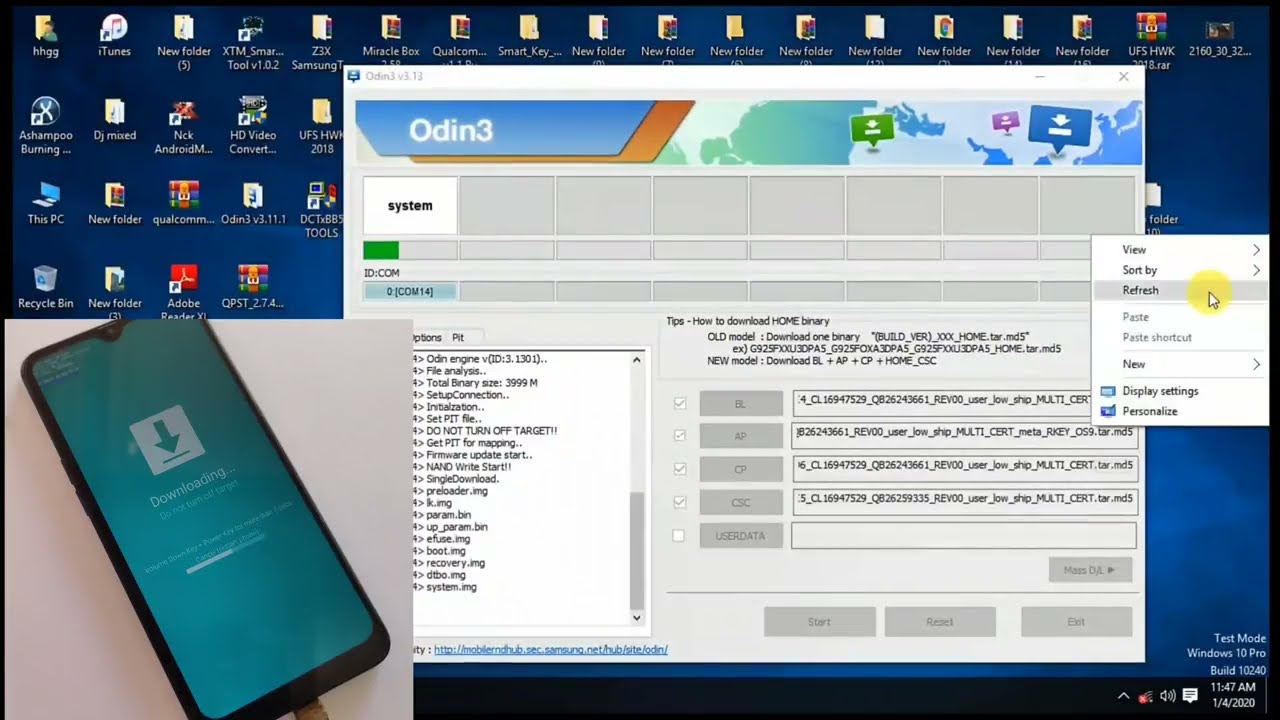Click the log scrollbar down arrow
The image size is (1280, 720).
[637, 618]
